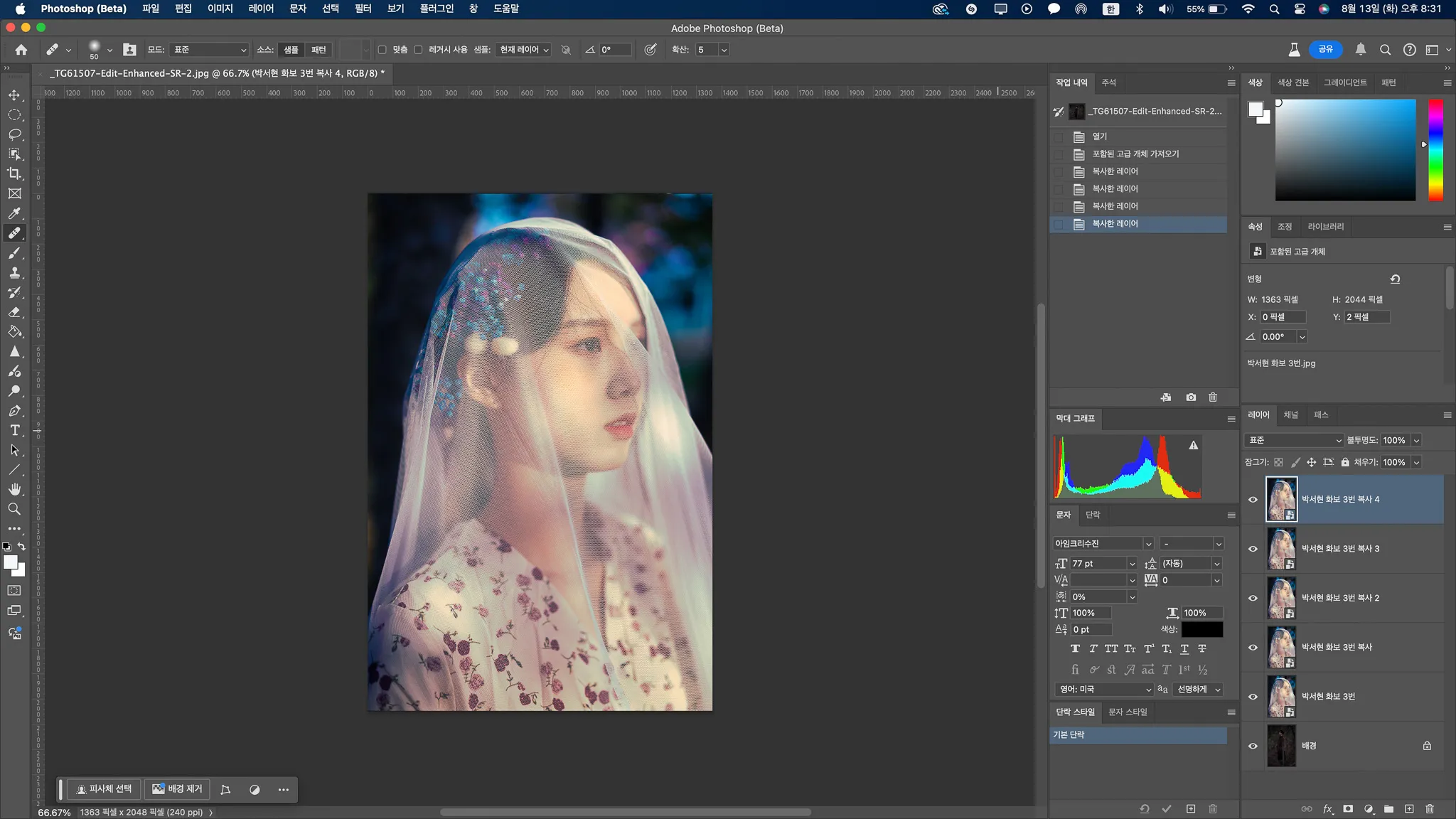Select the horizontal Type tool
This screenshot has width=1456, height=819.
pyautogui.click(x=14, y=430)
